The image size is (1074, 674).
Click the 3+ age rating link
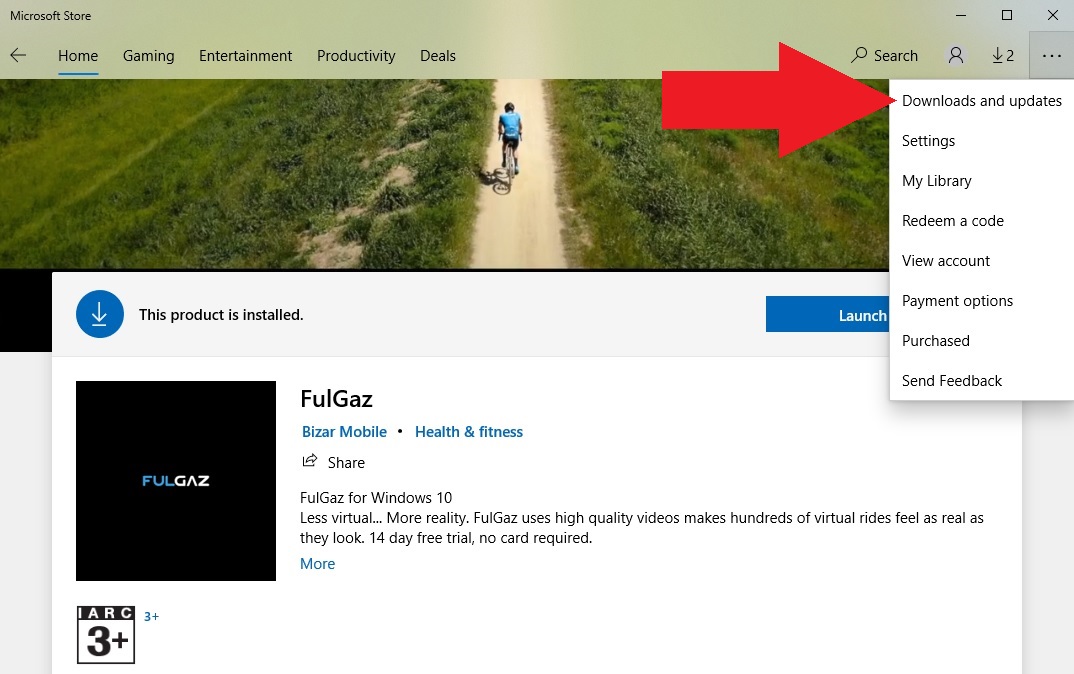tap(151, 616)
